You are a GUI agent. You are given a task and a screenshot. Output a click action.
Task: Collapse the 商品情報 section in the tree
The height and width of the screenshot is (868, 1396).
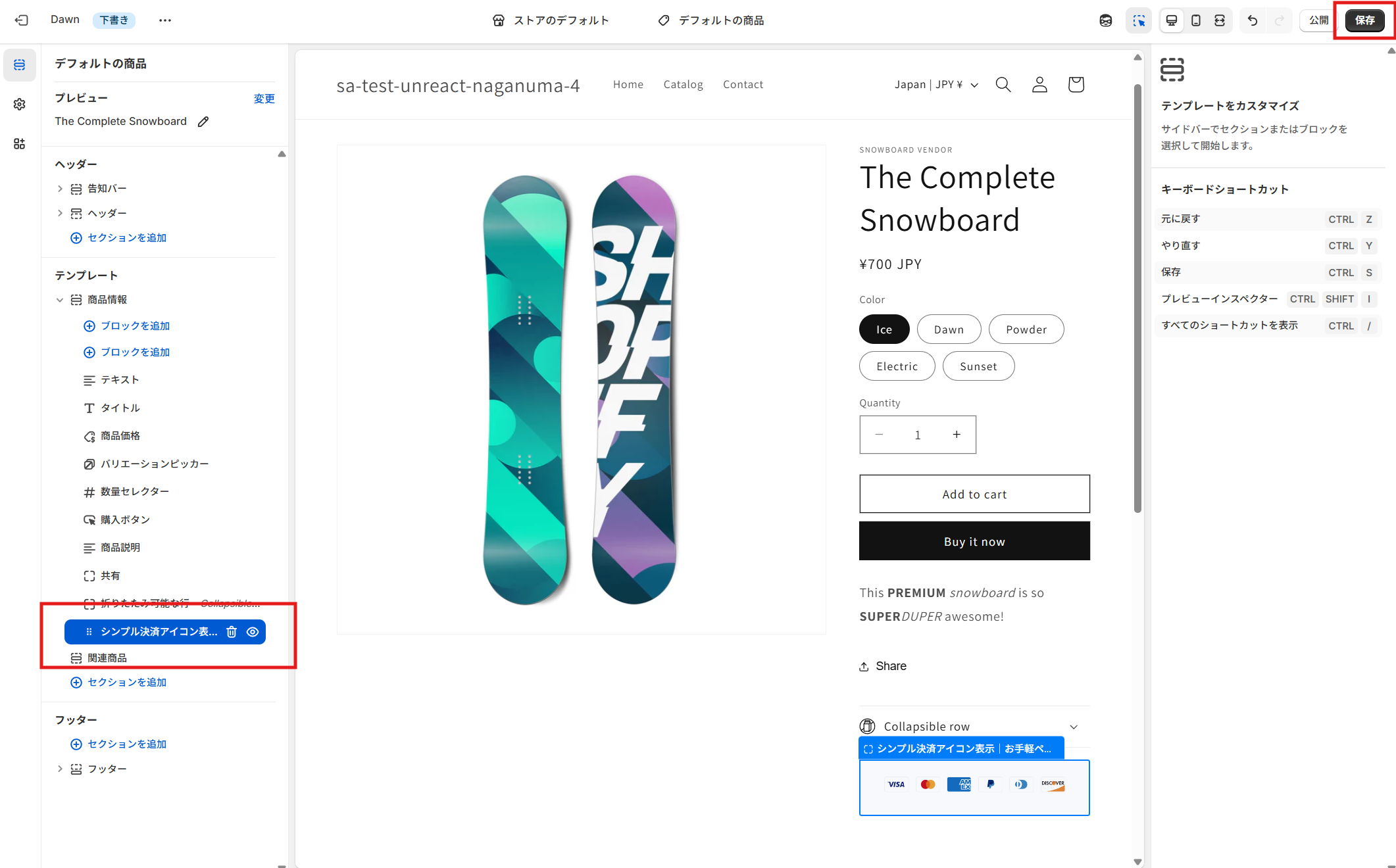[x=60, y=299]
